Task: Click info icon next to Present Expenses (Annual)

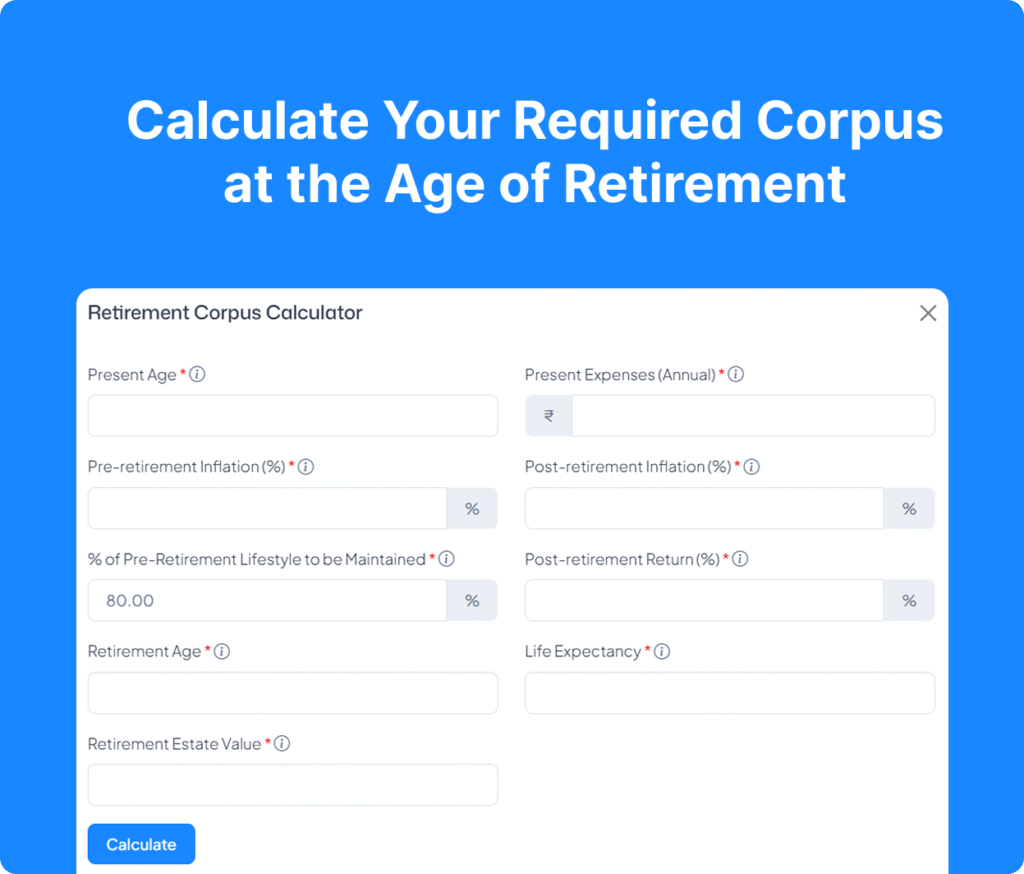Action: coord(736,375)
